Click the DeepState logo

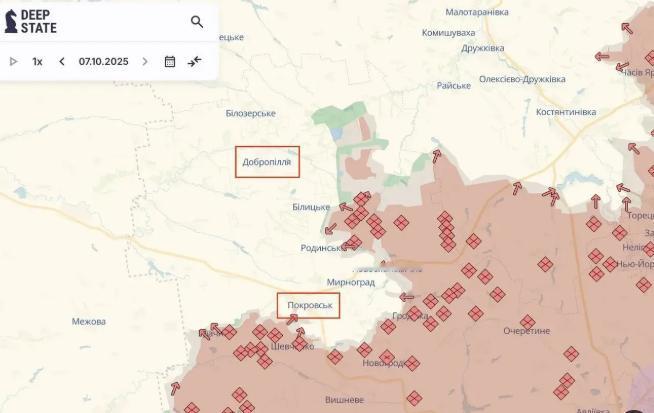click(30, 21)
